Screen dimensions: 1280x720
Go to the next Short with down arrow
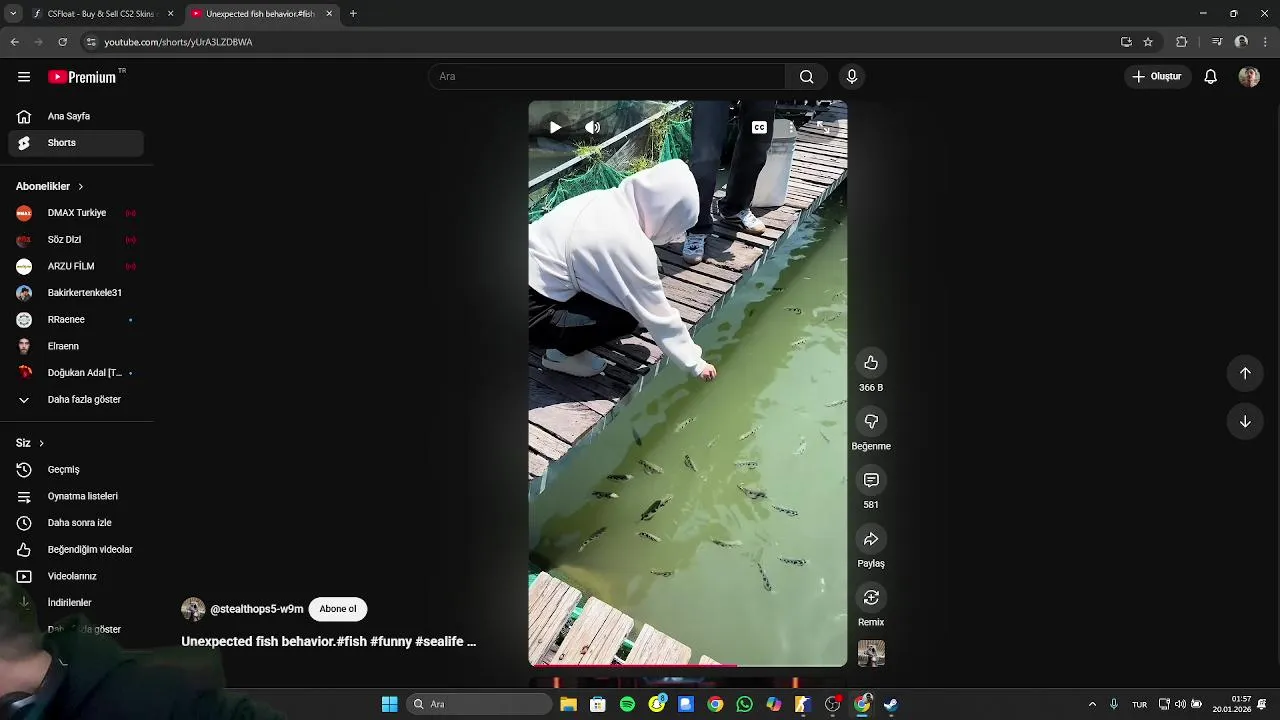(1245, 422)
